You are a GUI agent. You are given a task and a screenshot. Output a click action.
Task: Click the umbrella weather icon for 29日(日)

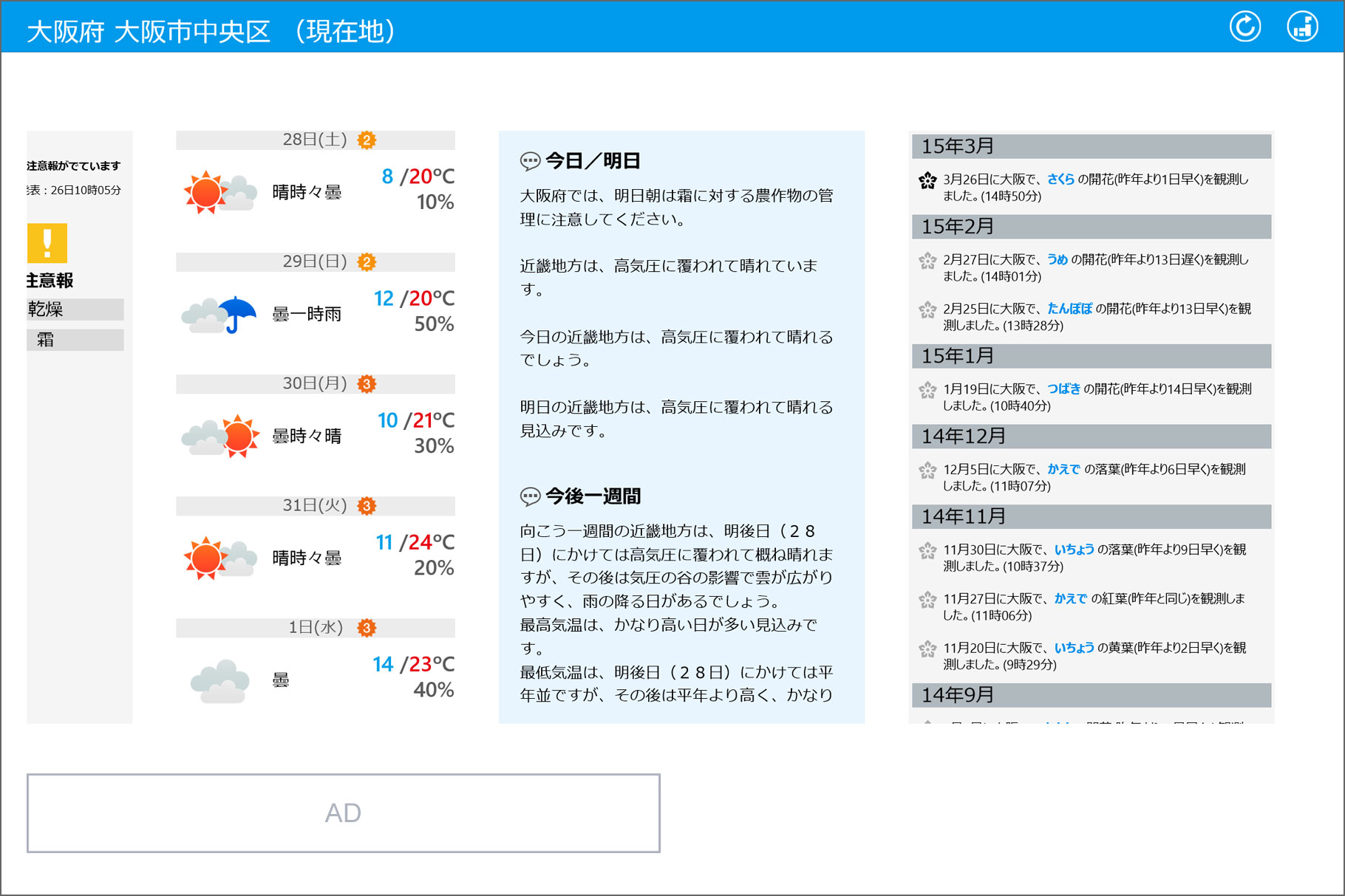(x=219, y=315)
